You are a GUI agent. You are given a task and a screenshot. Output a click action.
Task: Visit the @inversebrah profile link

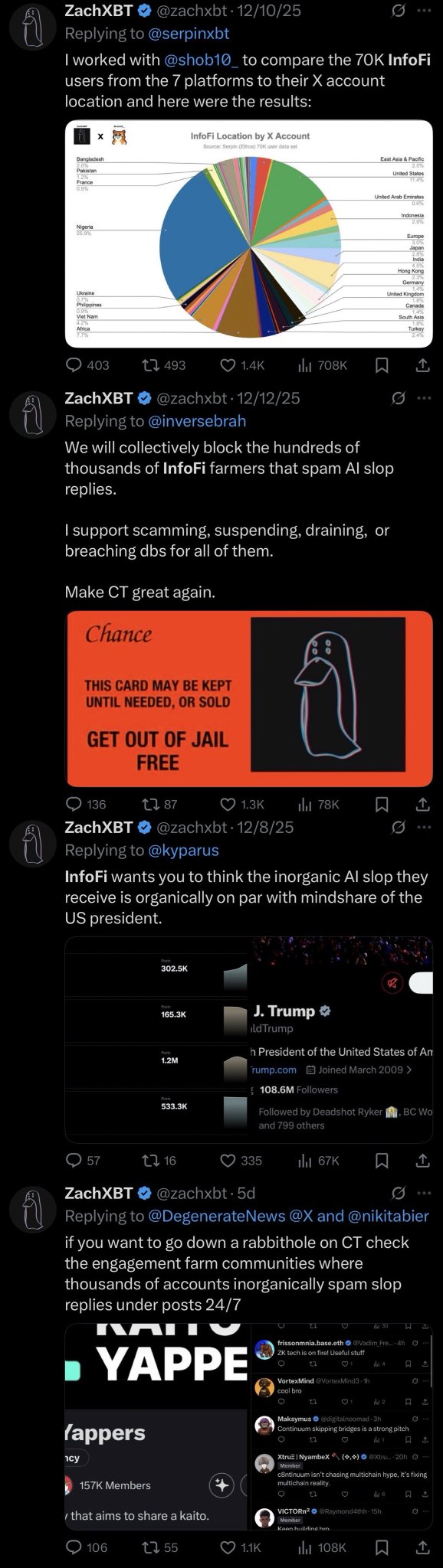click(x=197, y=420)
